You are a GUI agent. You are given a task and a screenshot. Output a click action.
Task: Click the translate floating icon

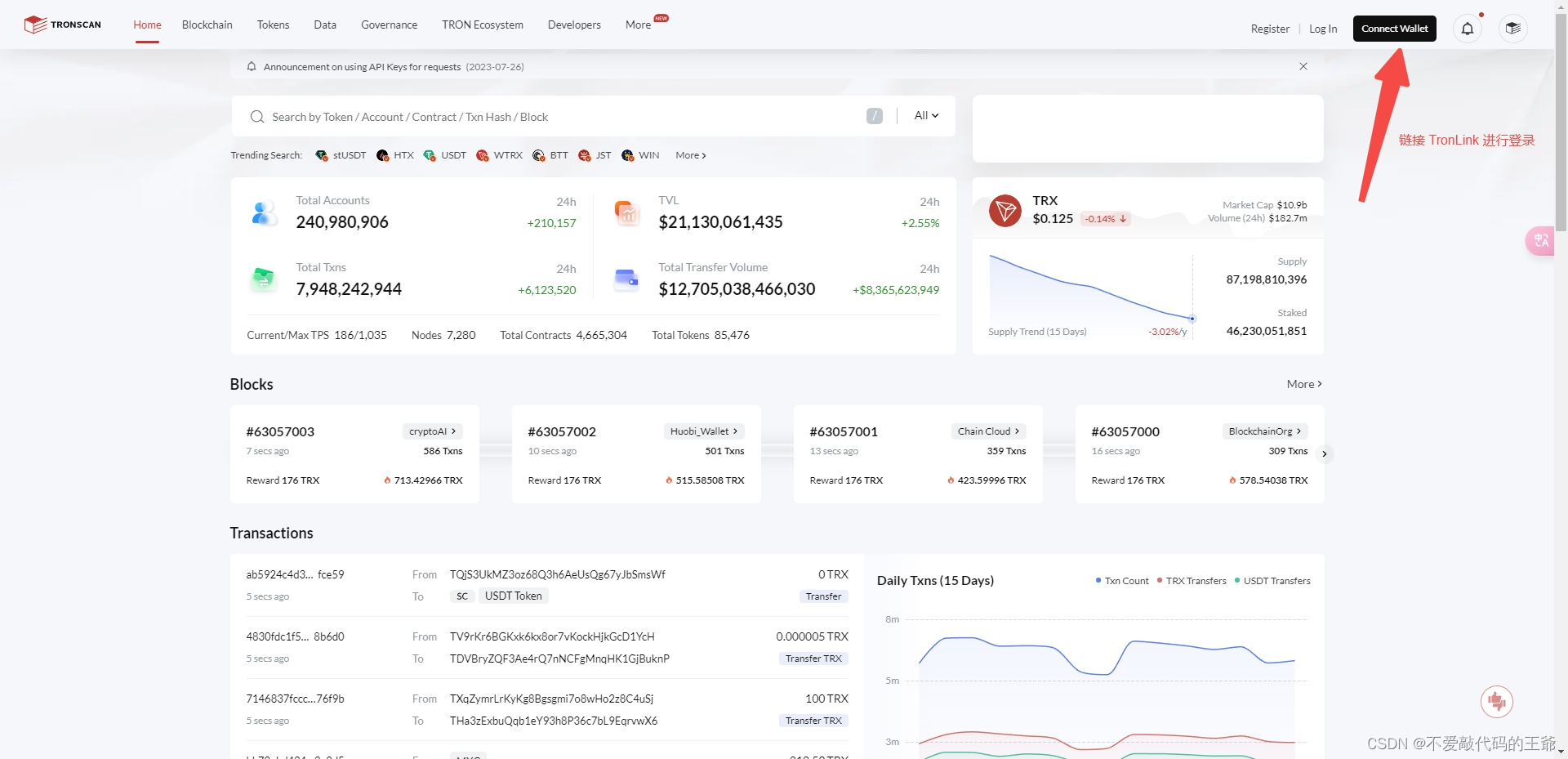click(1540, 240)
